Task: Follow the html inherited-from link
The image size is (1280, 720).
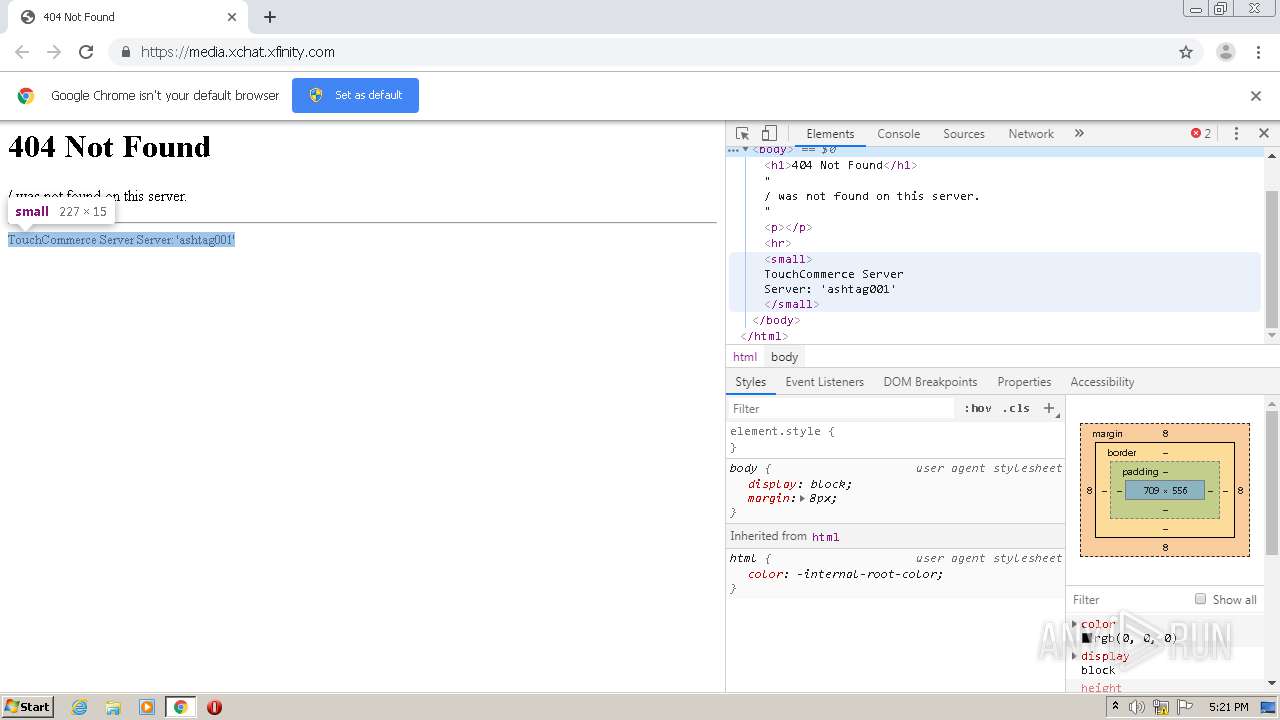Action: point(825,537)
